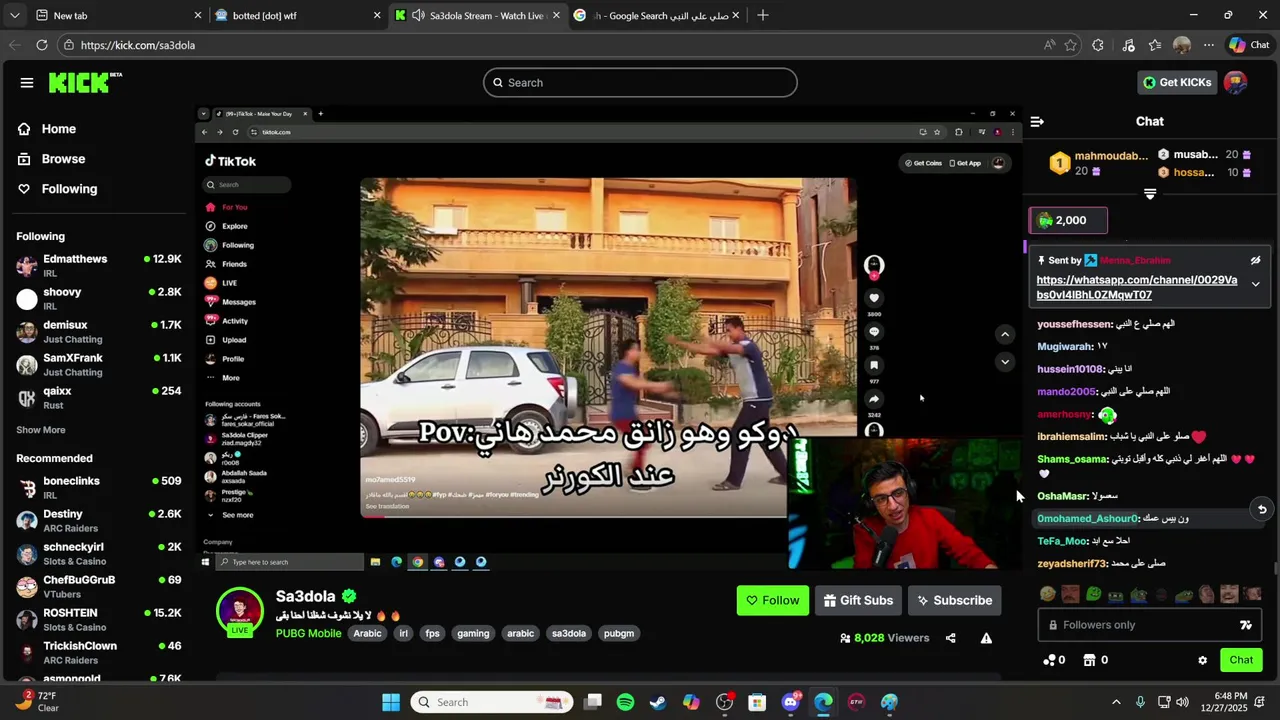Expand followed list with Show More
The width and height of the screenshot is (1280, 720).
[x=40, y=430]
